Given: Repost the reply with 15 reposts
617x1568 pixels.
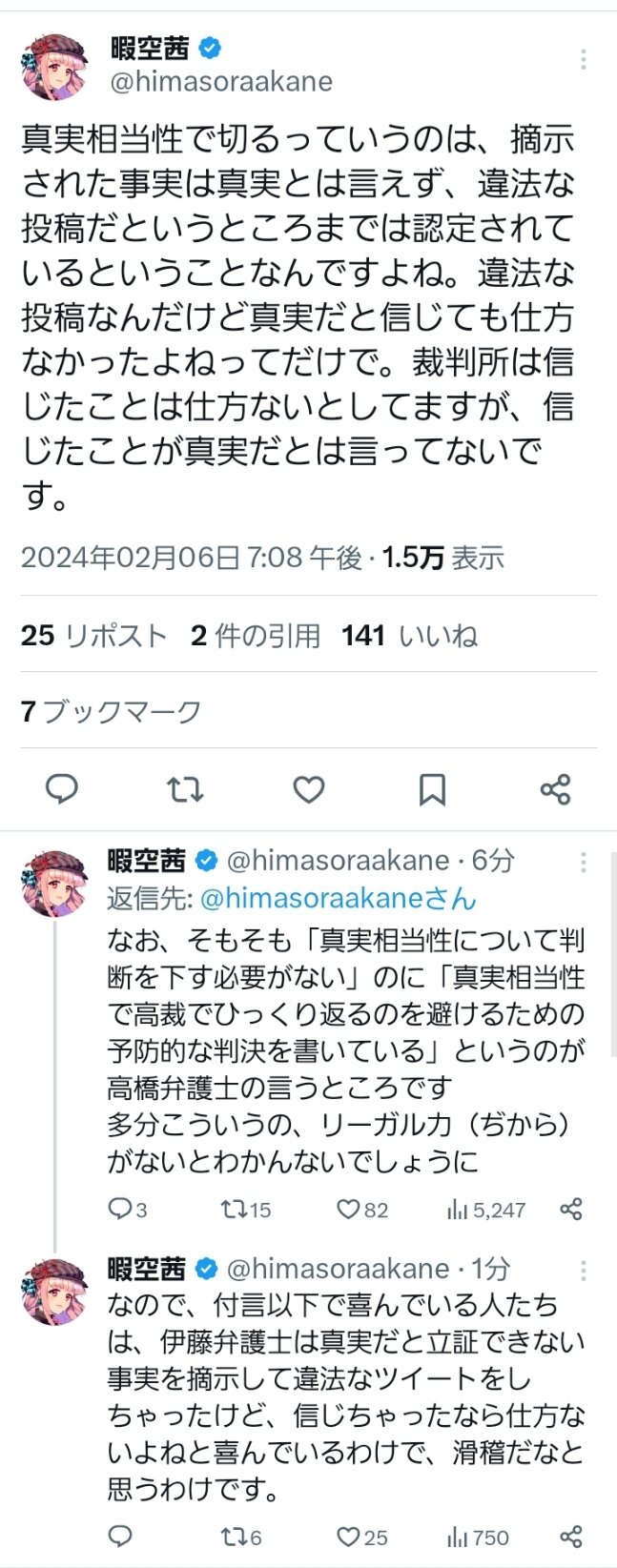Looking at the screenshot, I should (232, 1210).
